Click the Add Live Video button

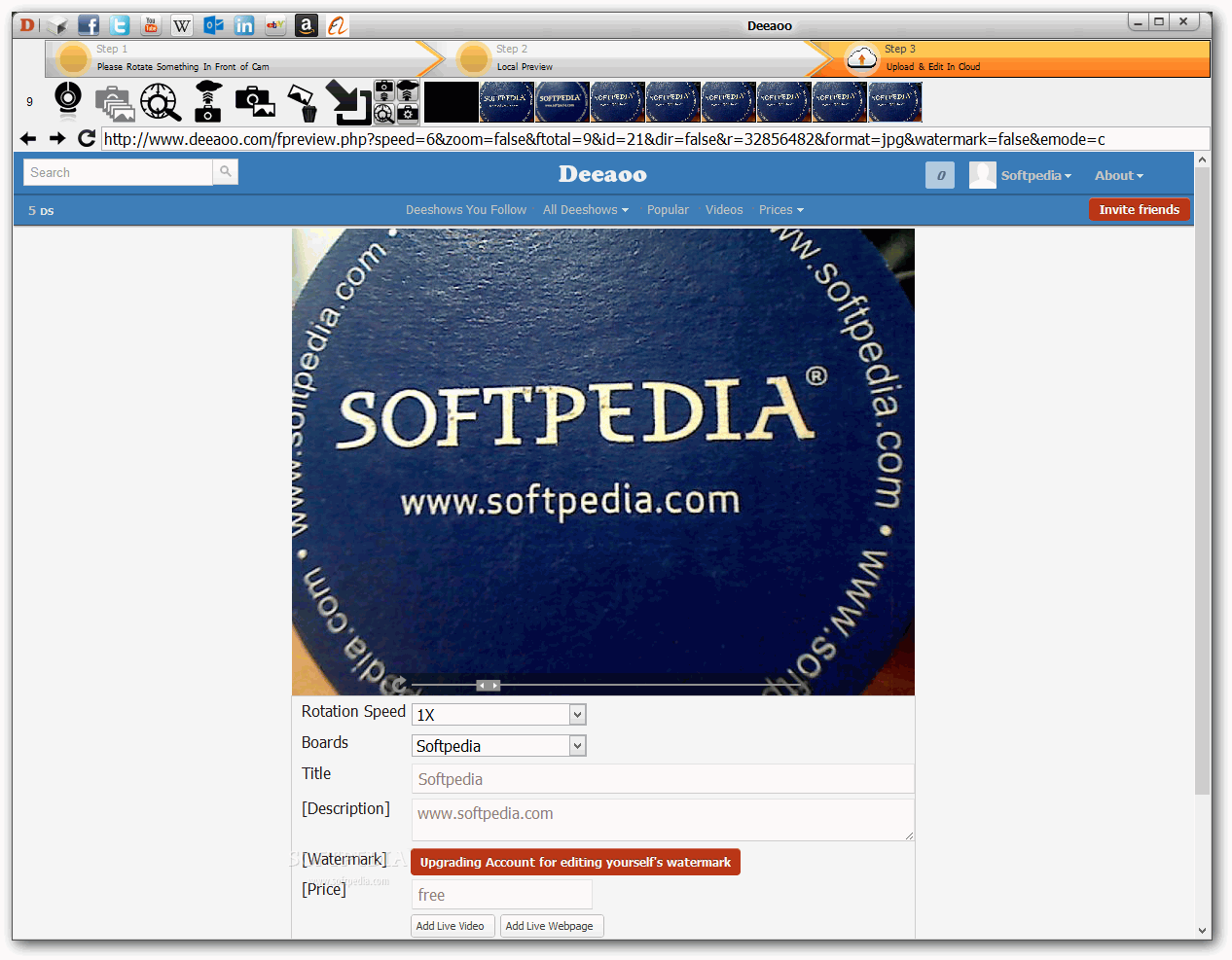(453, 926)
